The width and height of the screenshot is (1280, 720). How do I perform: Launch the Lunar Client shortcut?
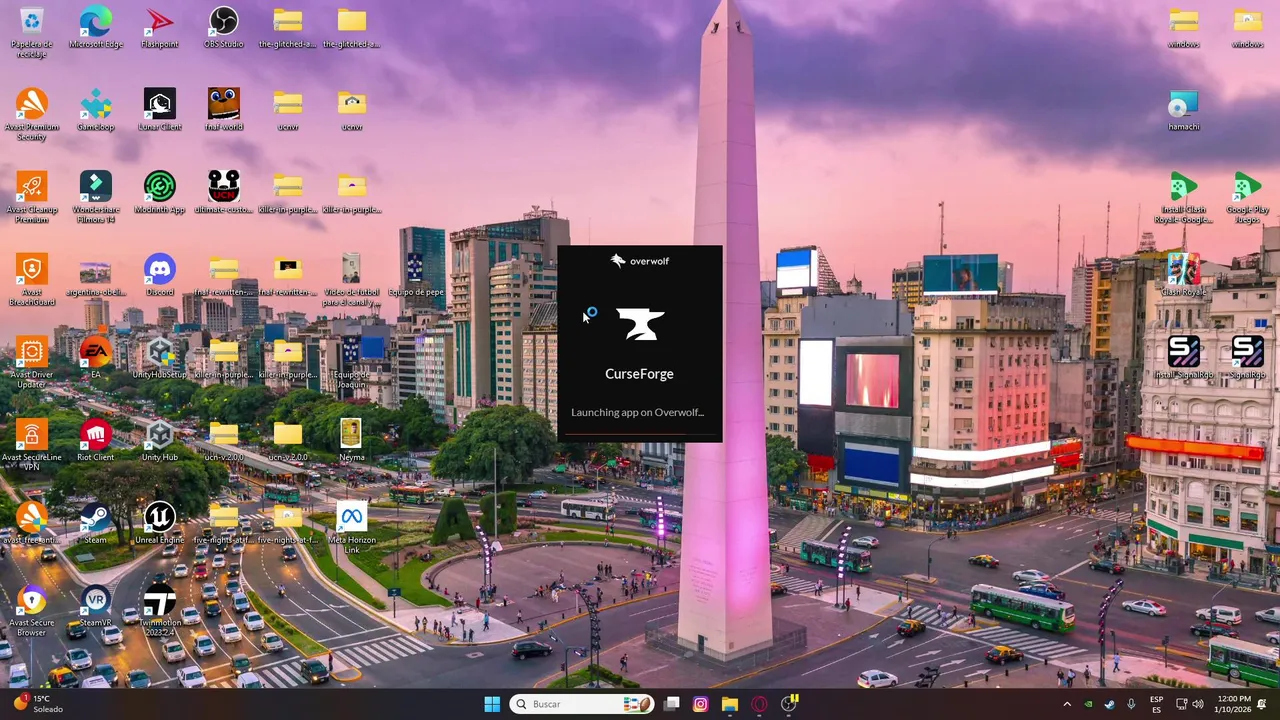pyautogui.click(x=159, y=110)
